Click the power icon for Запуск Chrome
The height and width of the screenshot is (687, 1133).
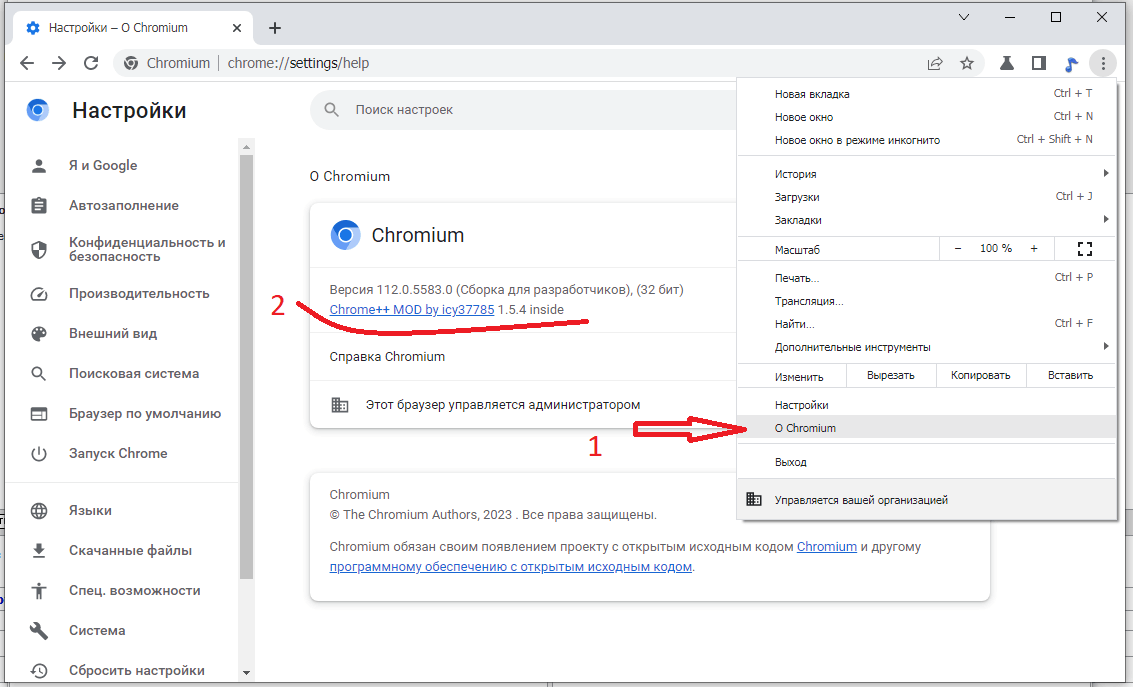39,454
